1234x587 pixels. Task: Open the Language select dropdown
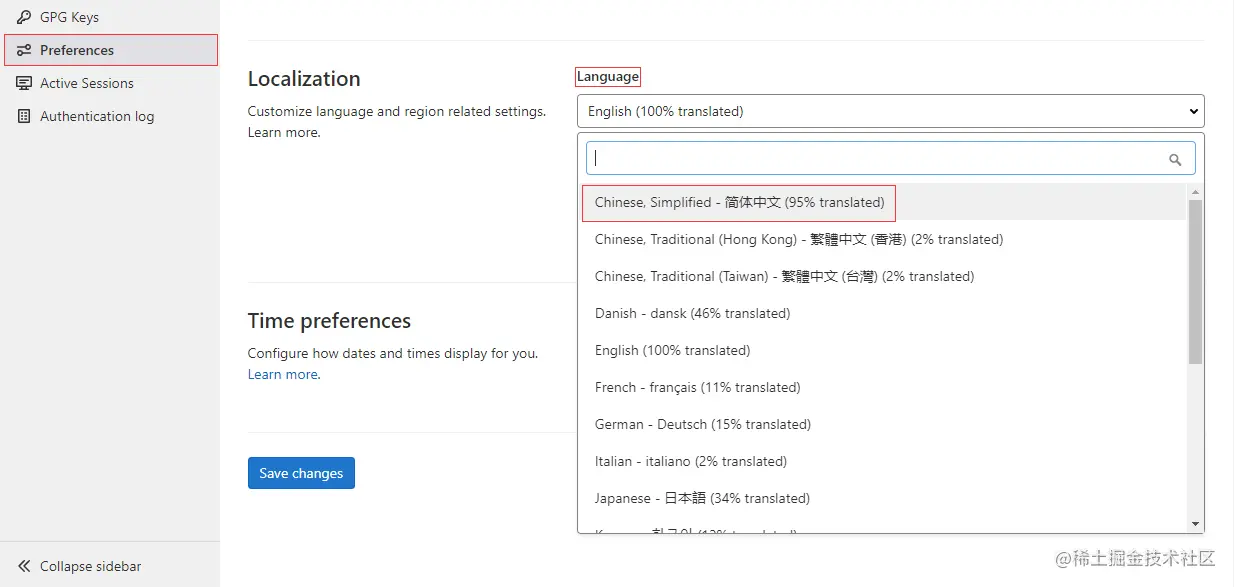890,111
